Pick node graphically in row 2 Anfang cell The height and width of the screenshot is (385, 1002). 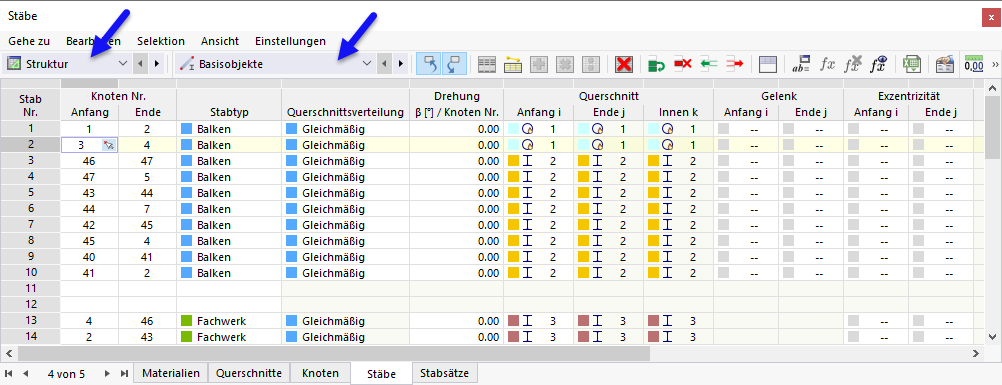coord(109,145)
